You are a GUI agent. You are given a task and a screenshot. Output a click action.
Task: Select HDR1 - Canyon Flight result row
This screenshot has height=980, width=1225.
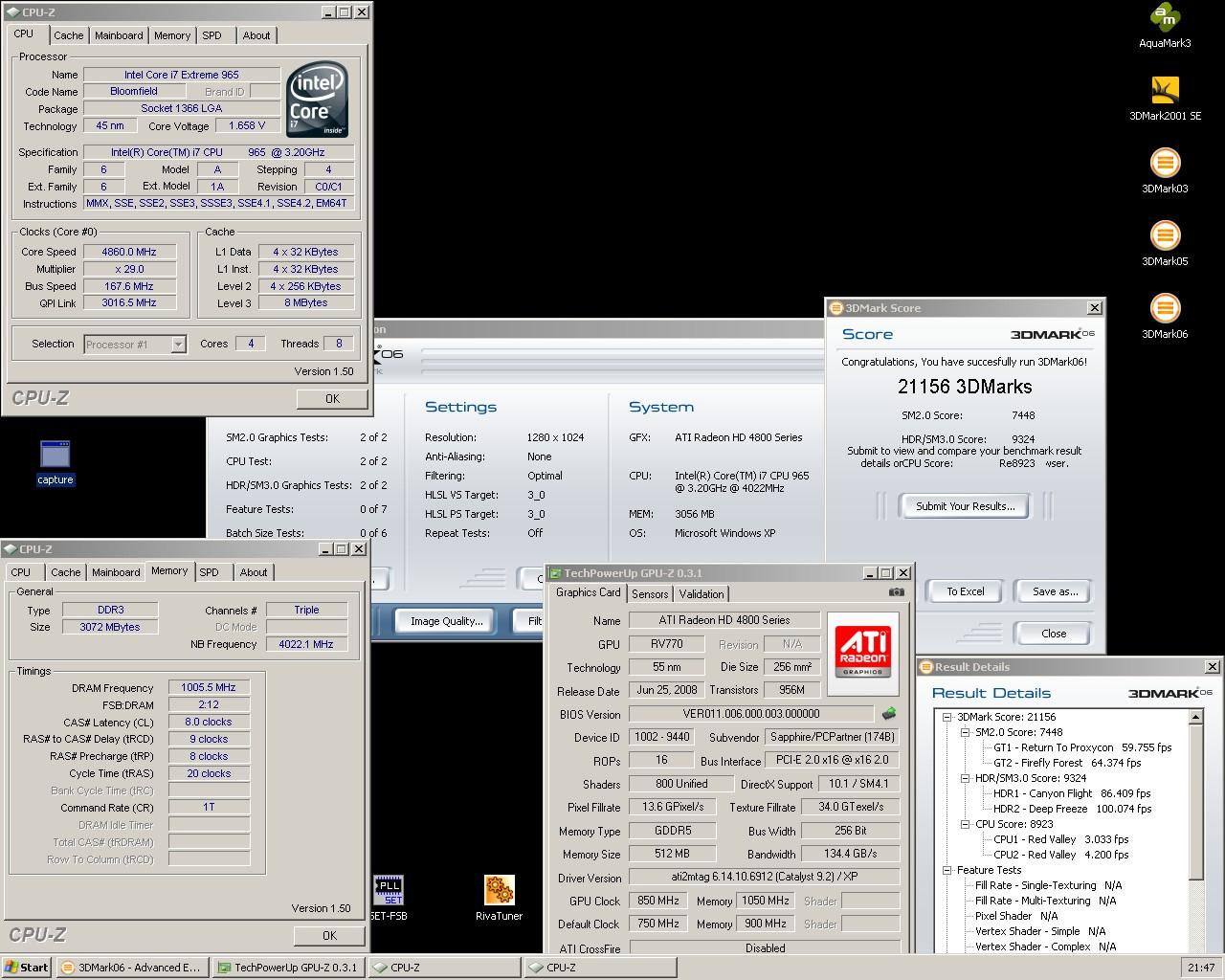coord(1072,793)
